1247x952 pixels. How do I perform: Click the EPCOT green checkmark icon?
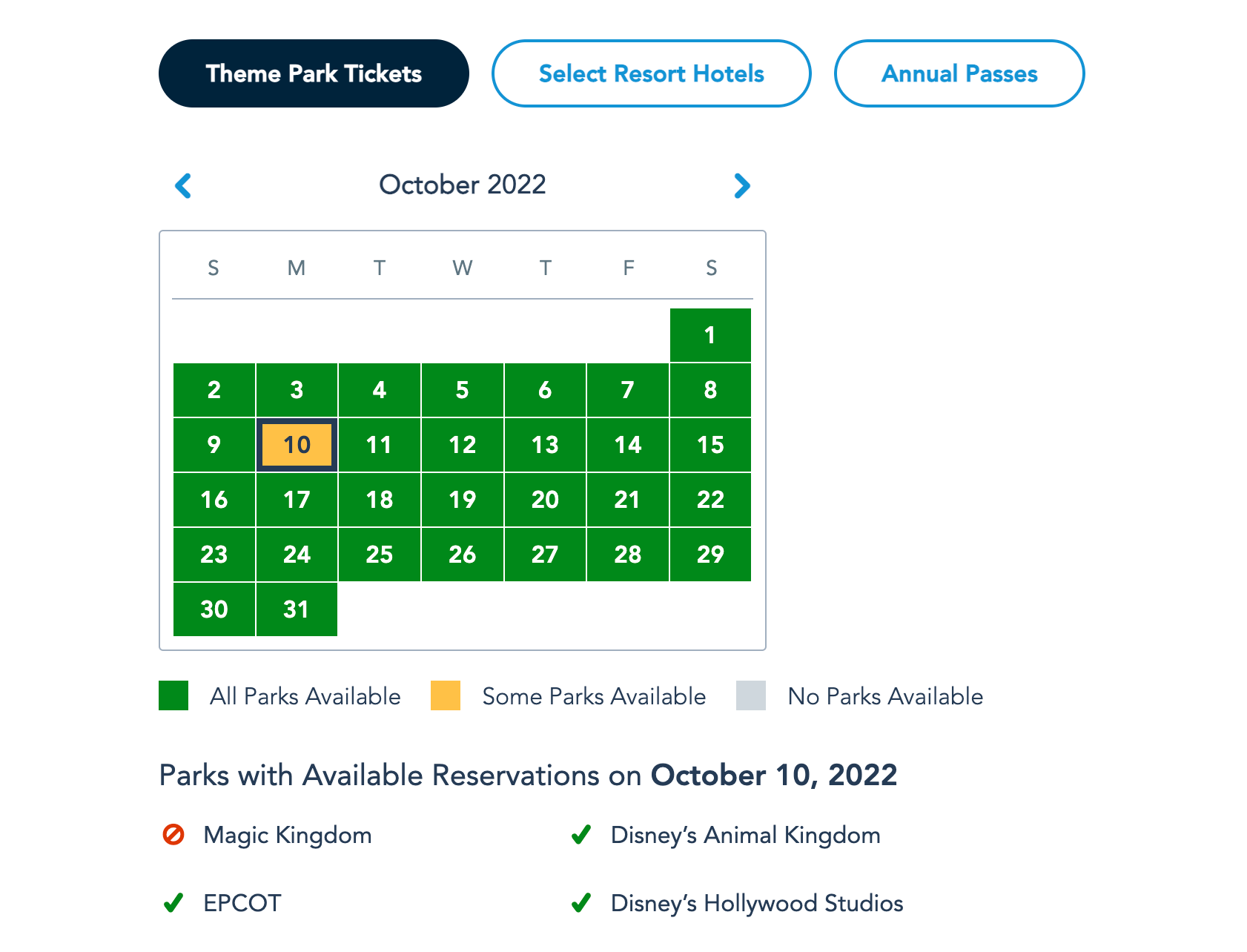pos(173,903)
